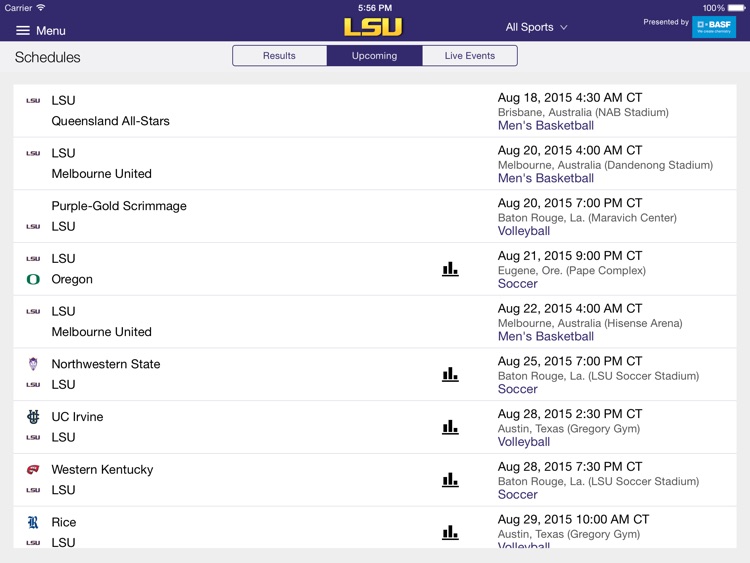The height and width of the screenshot is (563, 750).
Task: Open stats icon for Northwestern State game
Action: click(450, 374)
